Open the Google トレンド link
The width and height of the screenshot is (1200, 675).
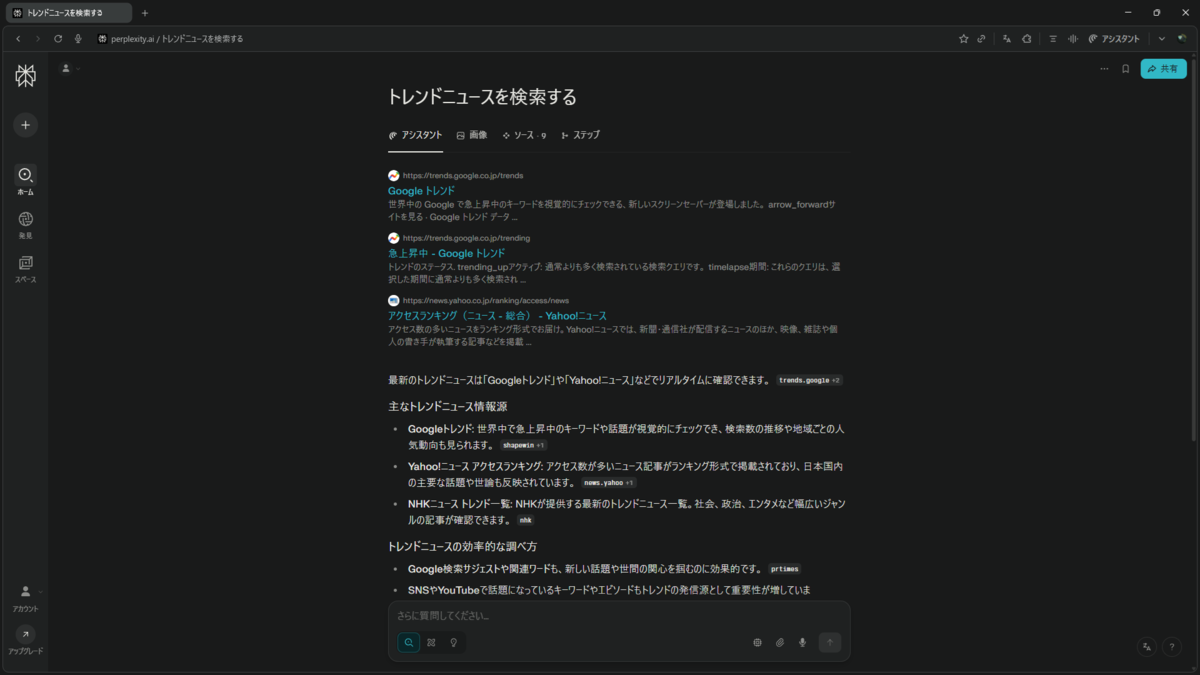pyautogui.click(x=420, y=190)
